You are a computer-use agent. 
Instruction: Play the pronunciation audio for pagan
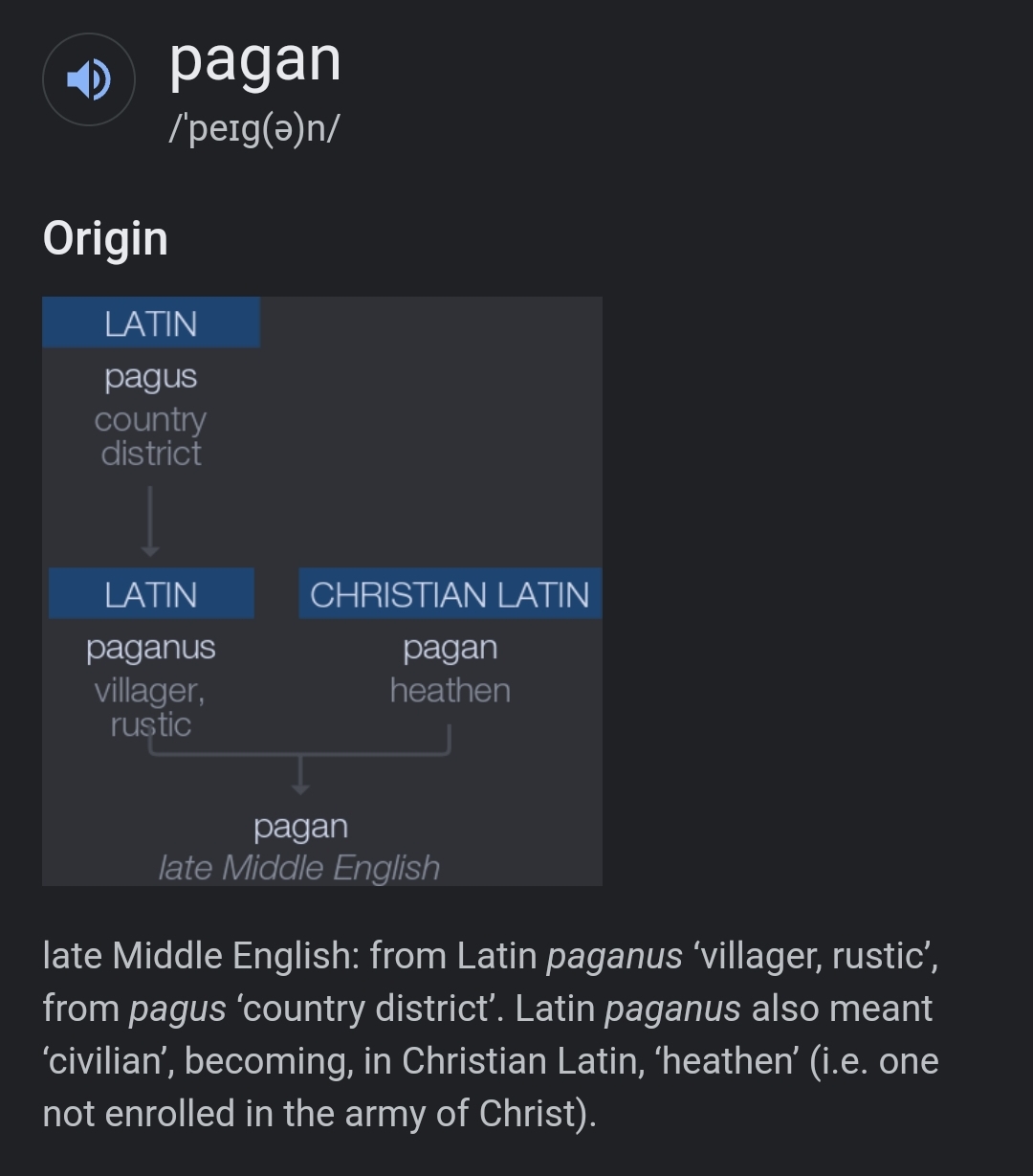tap(89, 79)
